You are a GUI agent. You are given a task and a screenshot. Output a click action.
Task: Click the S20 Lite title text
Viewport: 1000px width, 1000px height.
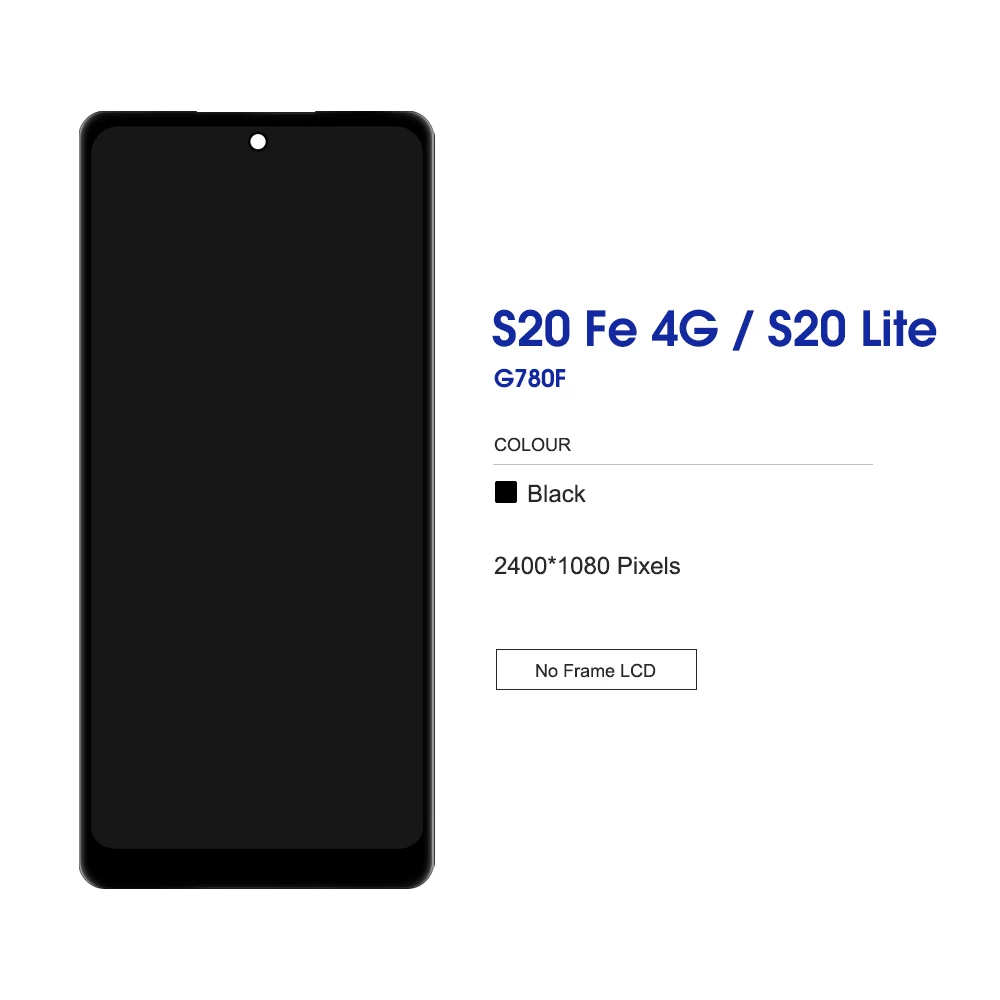pos(852,329)
